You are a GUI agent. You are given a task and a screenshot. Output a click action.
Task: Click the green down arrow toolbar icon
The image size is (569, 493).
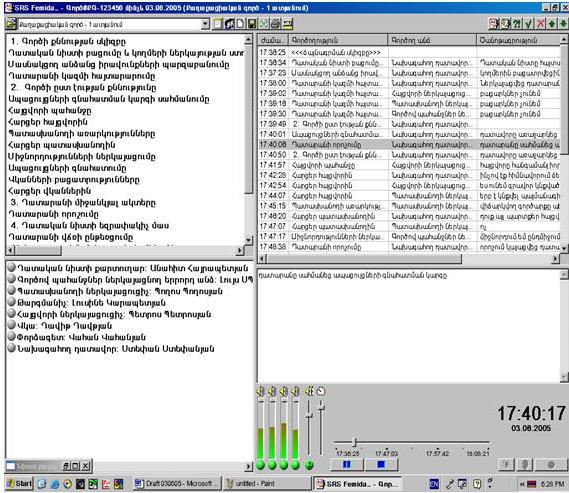pos(563,24)
